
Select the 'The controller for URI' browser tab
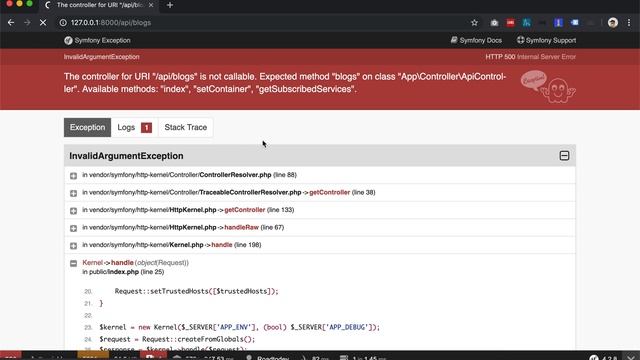(100, 5)
